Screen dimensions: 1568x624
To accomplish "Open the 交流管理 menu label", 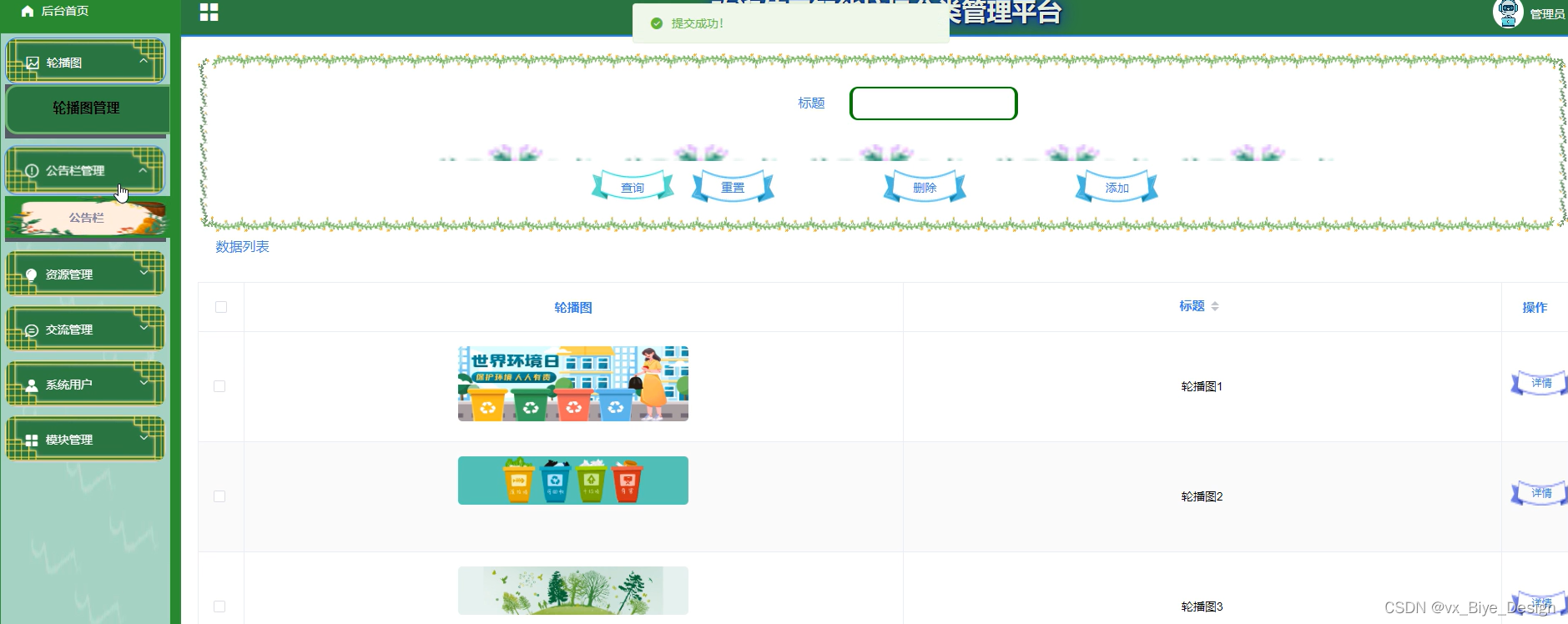I will click(69, 330).
